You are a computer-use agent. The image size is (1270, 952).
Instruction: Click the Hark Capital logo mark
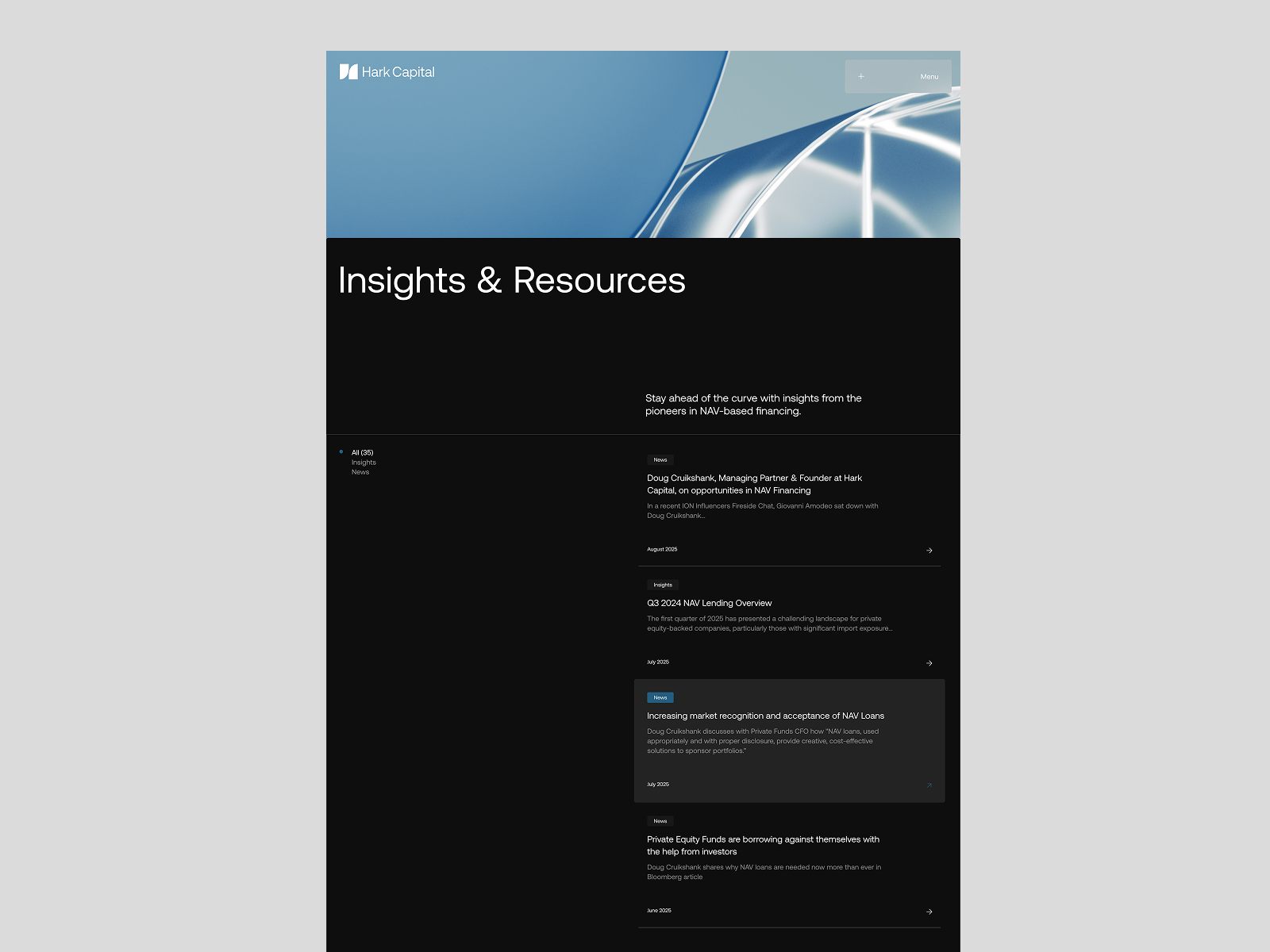click(x=348, y=72)
